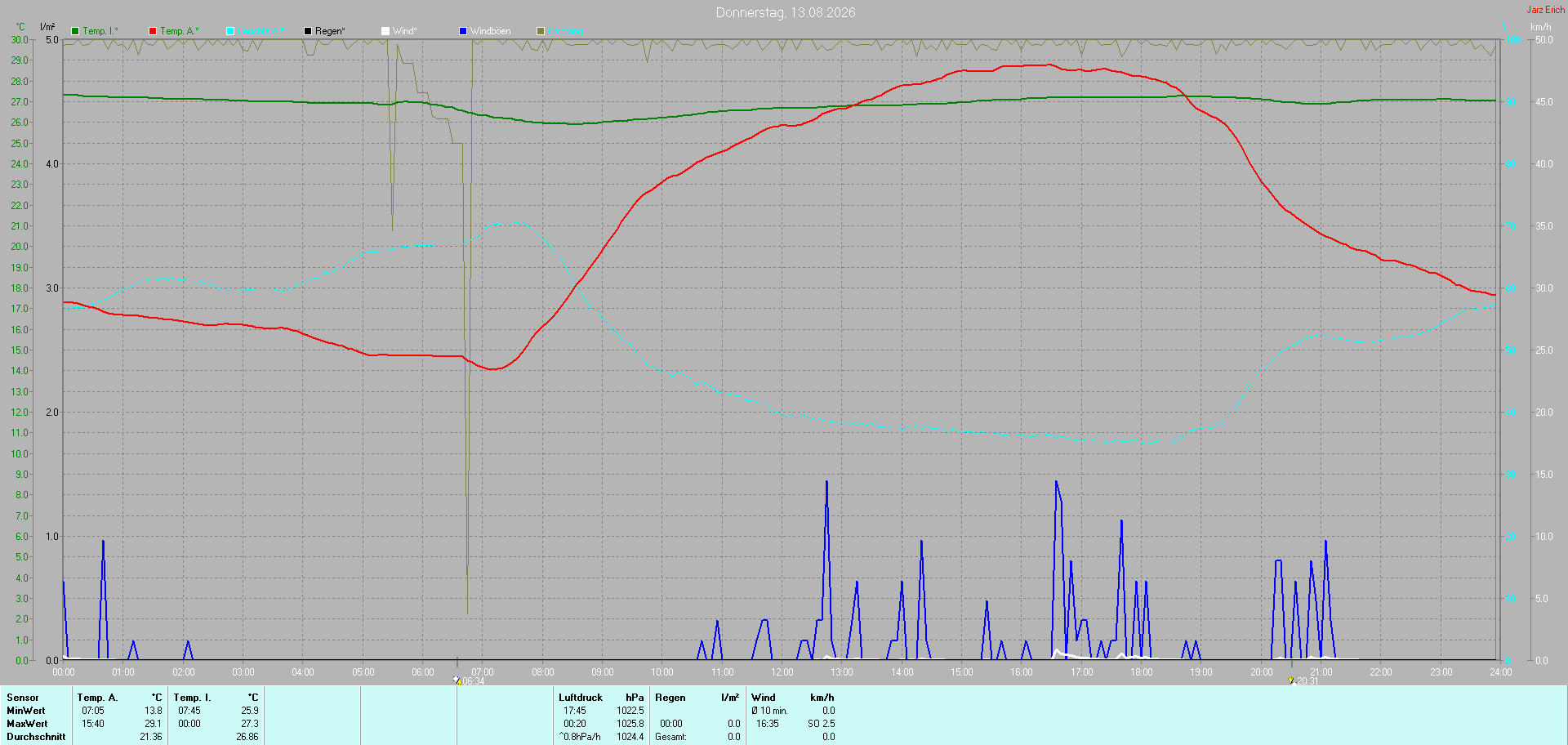Click the 20:31 sunset marker on the time axis
This screenshot has height=745, width=1568.
coord(1303,680)
